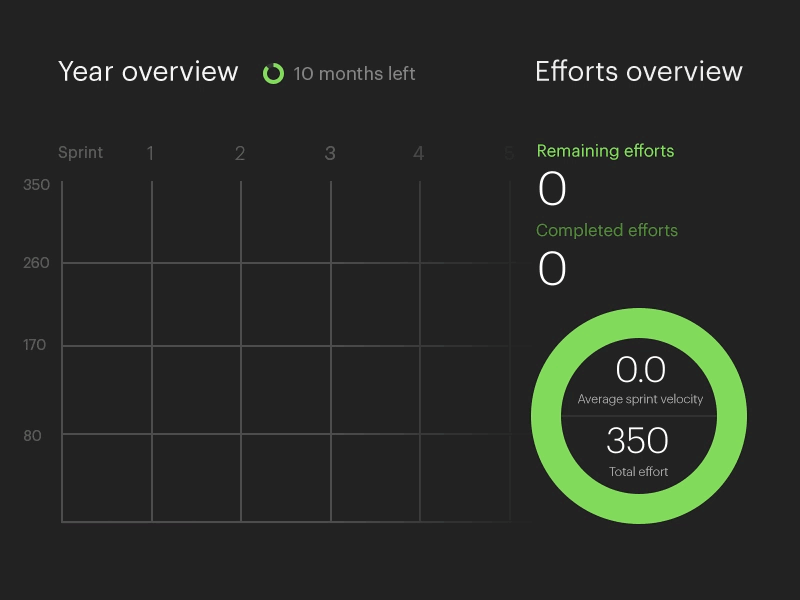
Task: Switch to the Year overview section
Action: [149, 72]
